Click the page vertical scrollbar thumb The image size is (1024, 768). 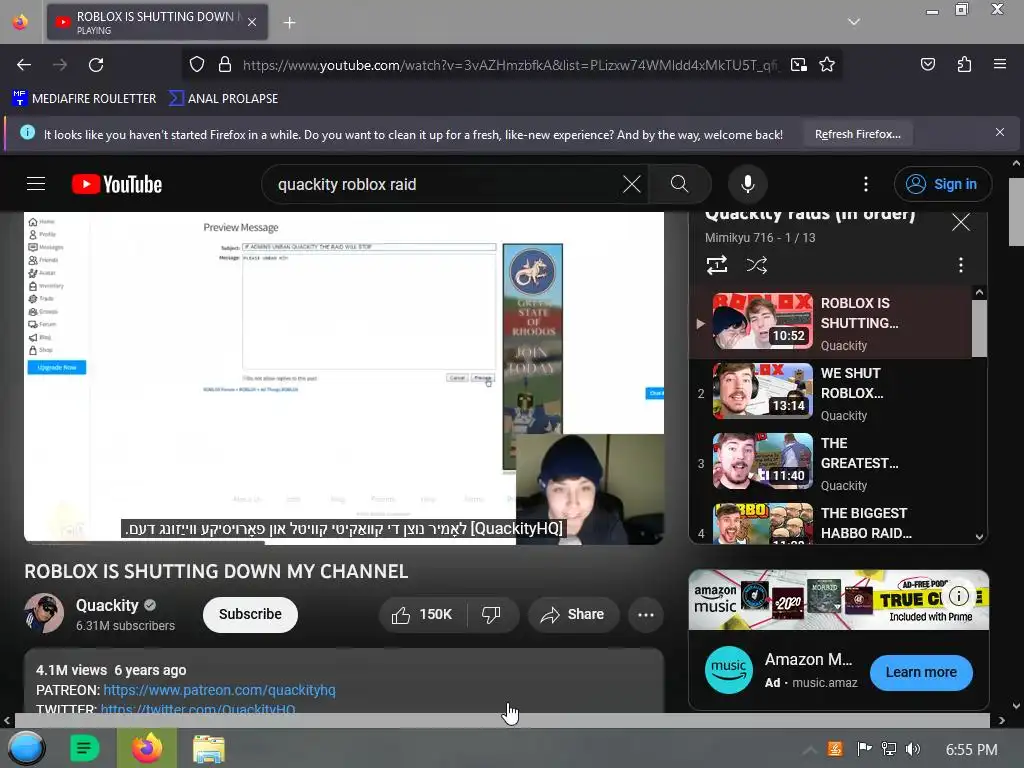(x=1016, y=210)
